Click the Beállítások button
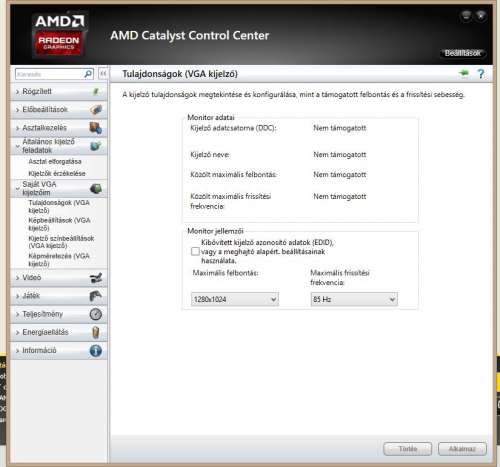500x467 pixels. point(463,53)
